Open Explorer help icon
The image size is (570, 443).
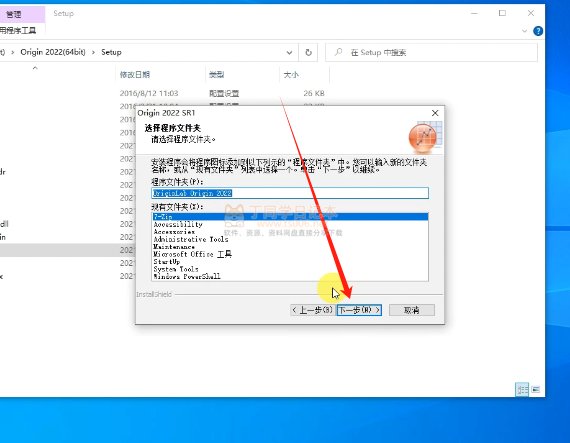tap(538, 31)
